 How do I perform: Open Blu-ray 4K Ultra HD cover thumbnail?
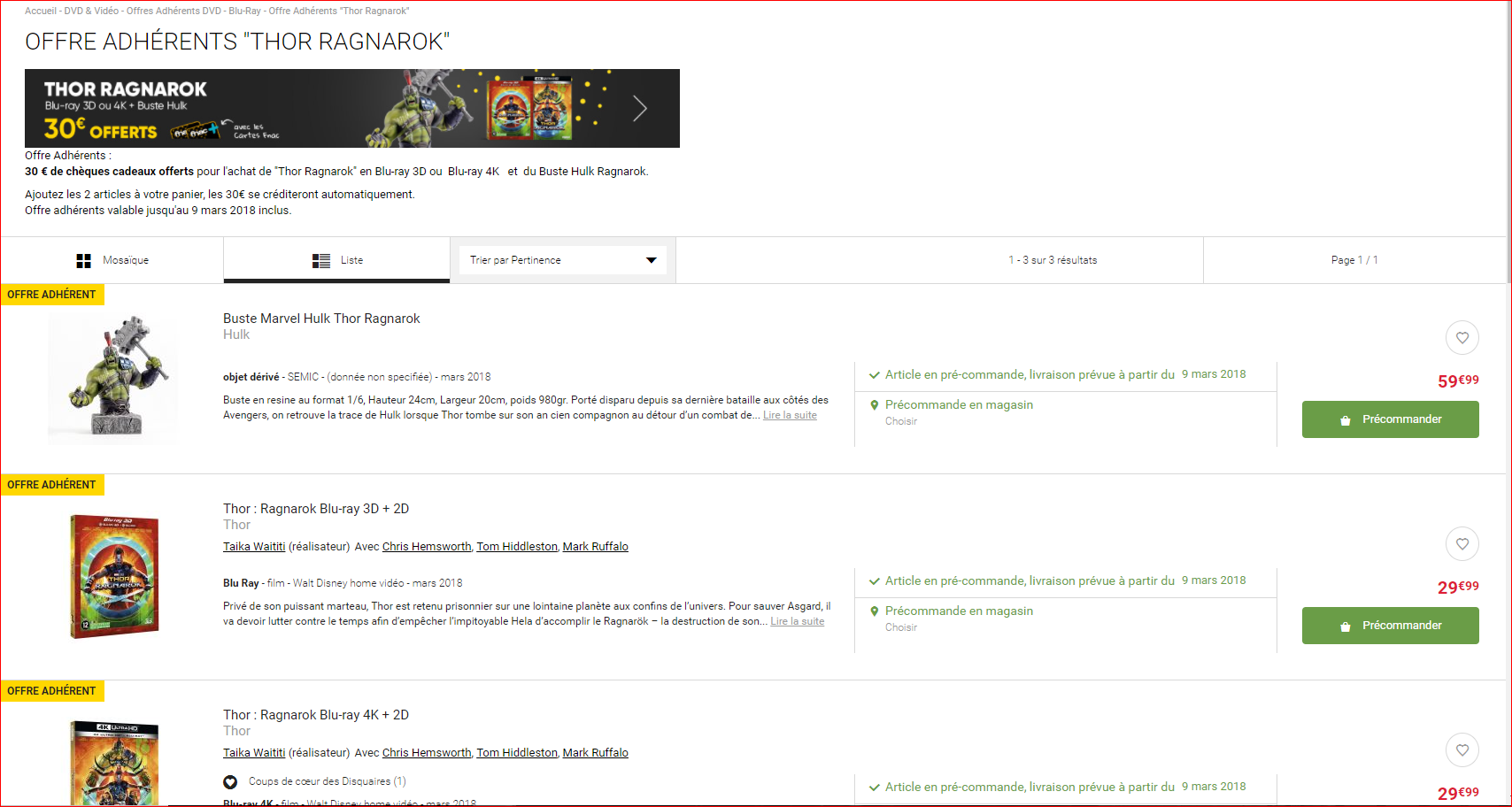coord(114,763)
